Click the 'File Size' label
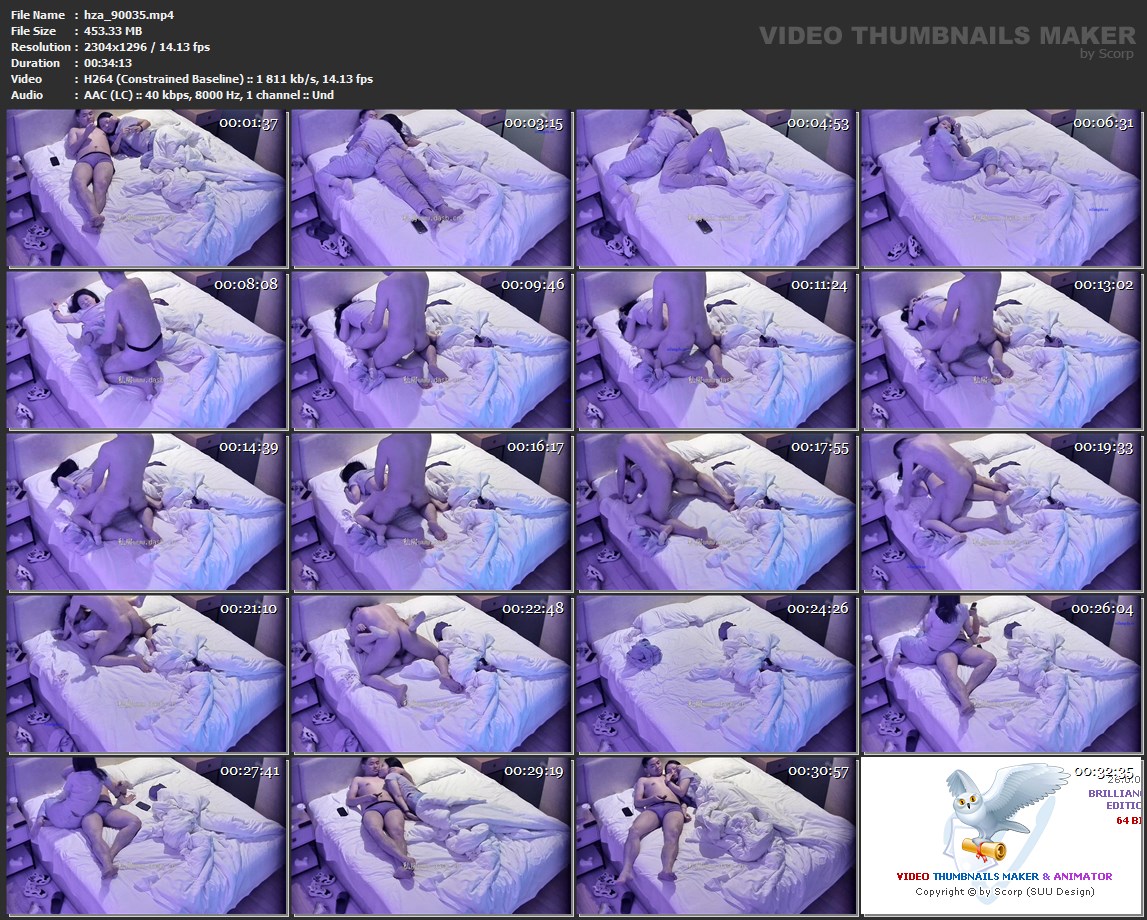This screenshot has height=920, width=1147. coord(34,31)
